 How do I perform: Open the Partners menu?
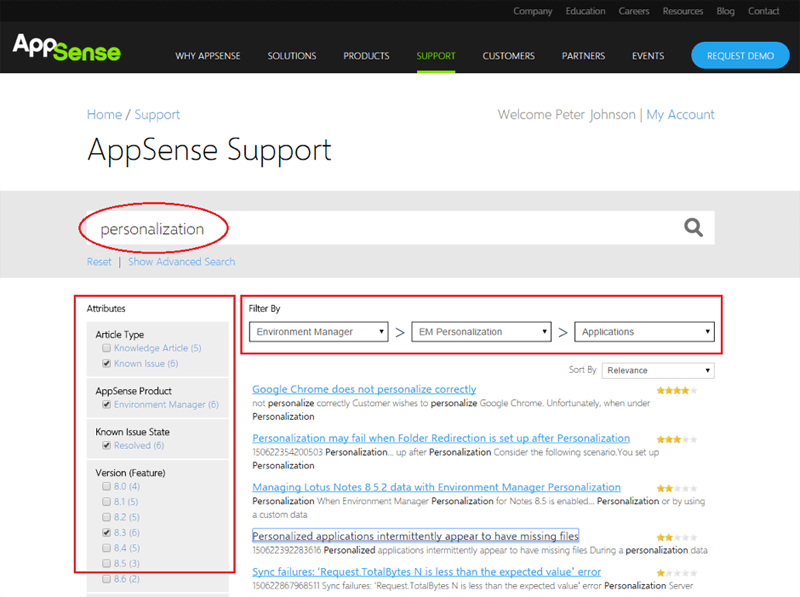click(x=583, y=56)
